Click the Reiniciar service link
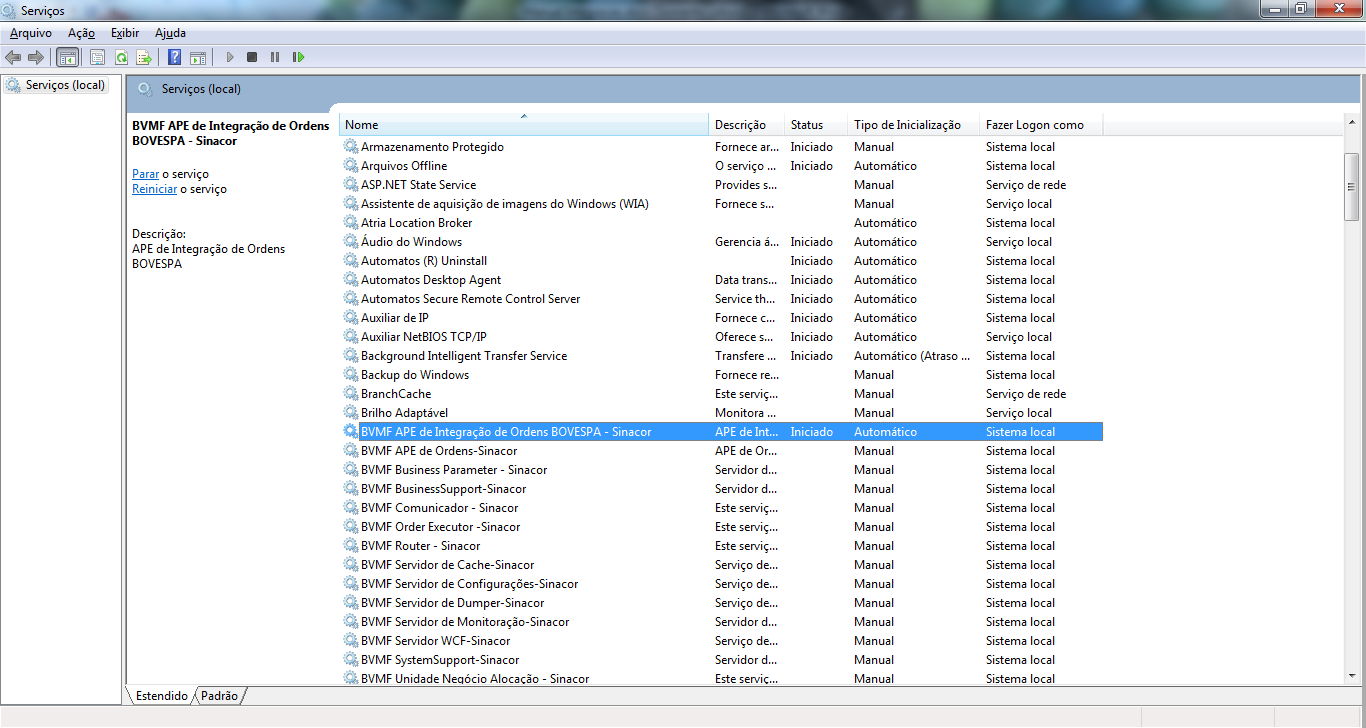This screenshot has width=1366, height=728. click(155, 189)
